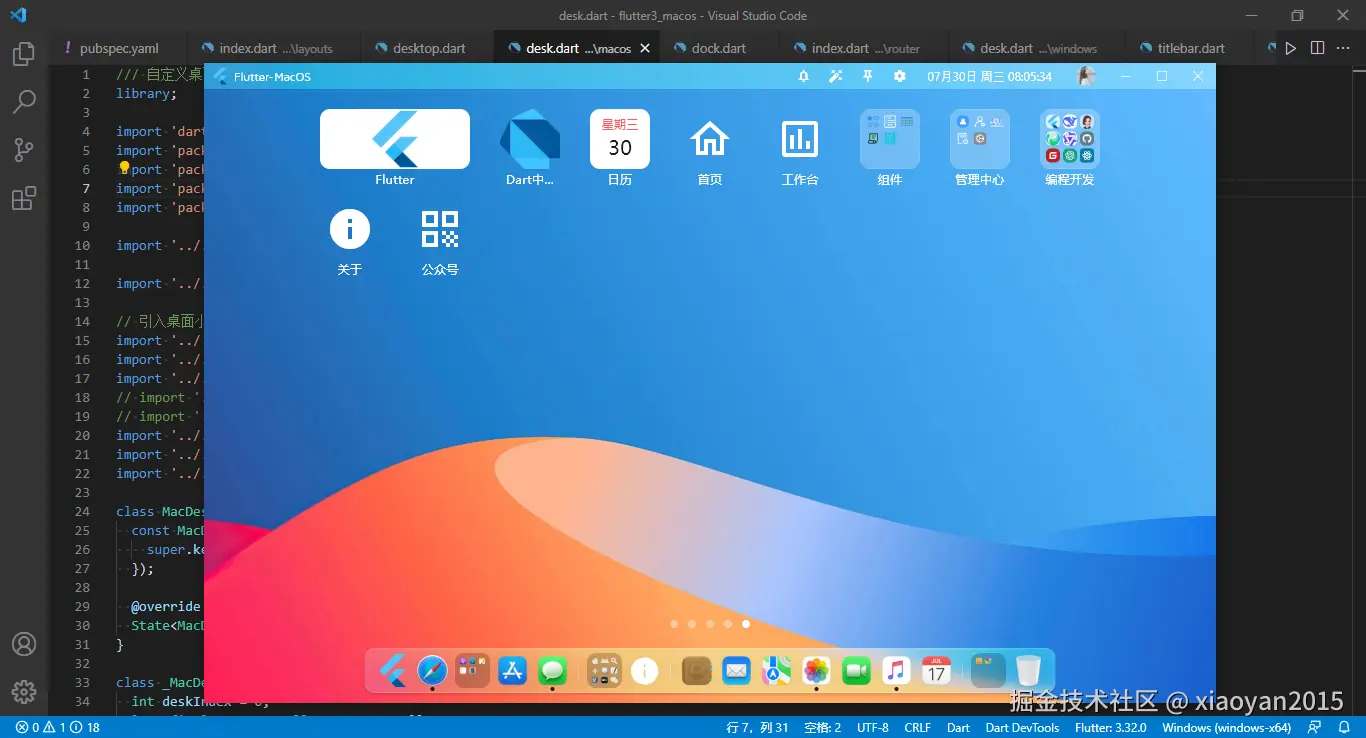
Task: Toggle the pin window icon in titlebar
Action: click(868, 76)
